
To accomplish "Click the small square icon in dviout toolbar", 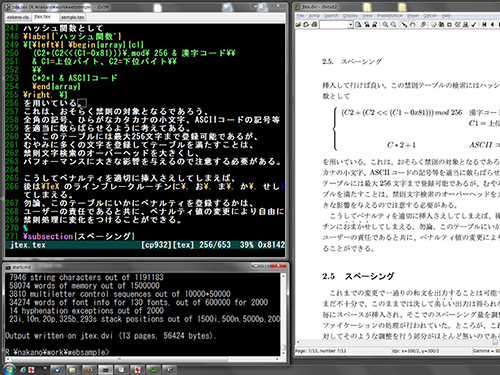I will 449,24.
